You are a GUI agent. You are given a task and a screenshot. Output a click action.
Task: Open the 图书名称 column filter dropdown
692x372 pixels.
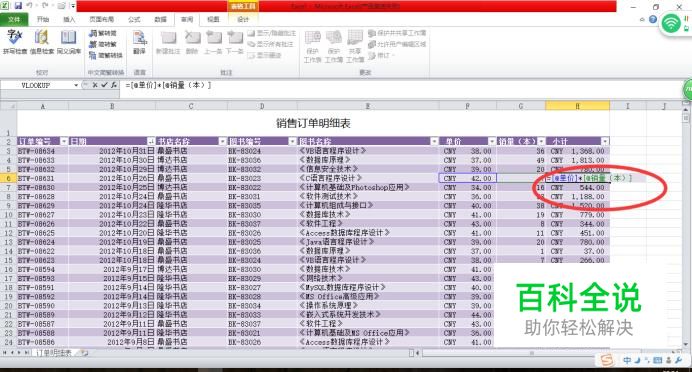coord(434,141)
